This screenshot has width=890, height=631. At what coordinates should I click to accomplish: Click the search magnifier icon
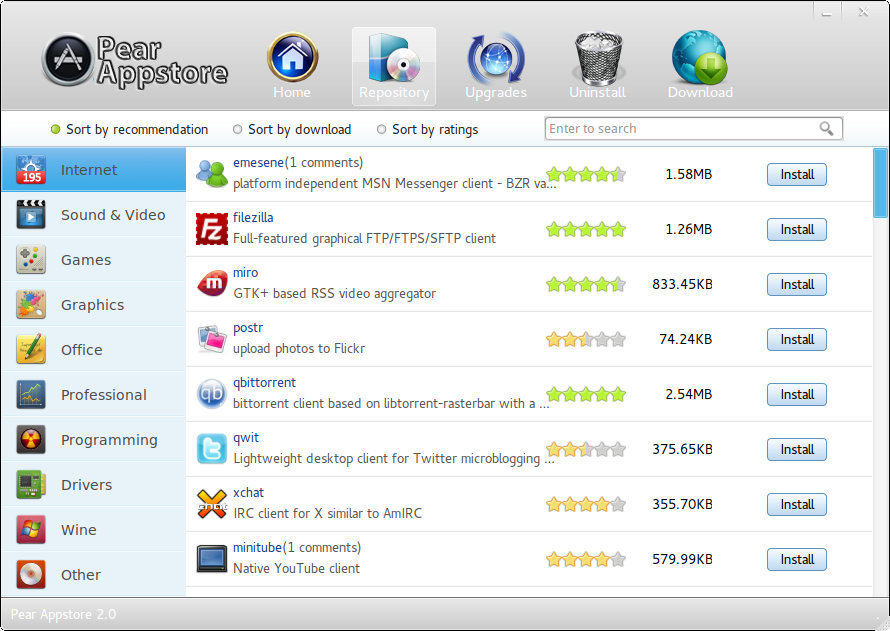point(826,129)
